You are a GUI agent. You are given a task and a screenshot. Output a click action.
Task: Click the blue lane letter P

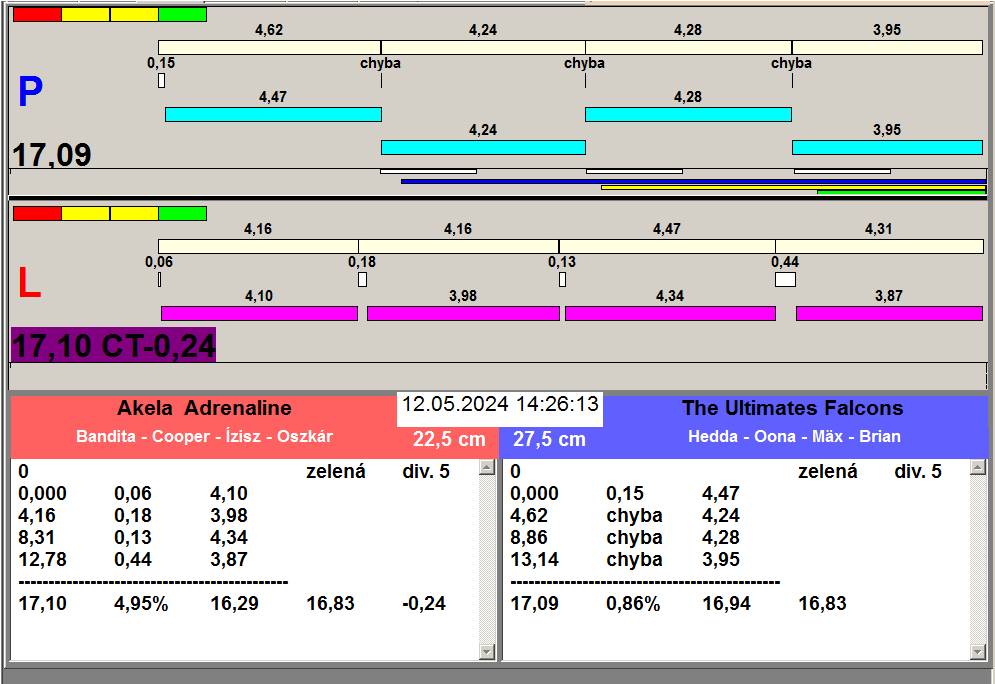[31, 93]
